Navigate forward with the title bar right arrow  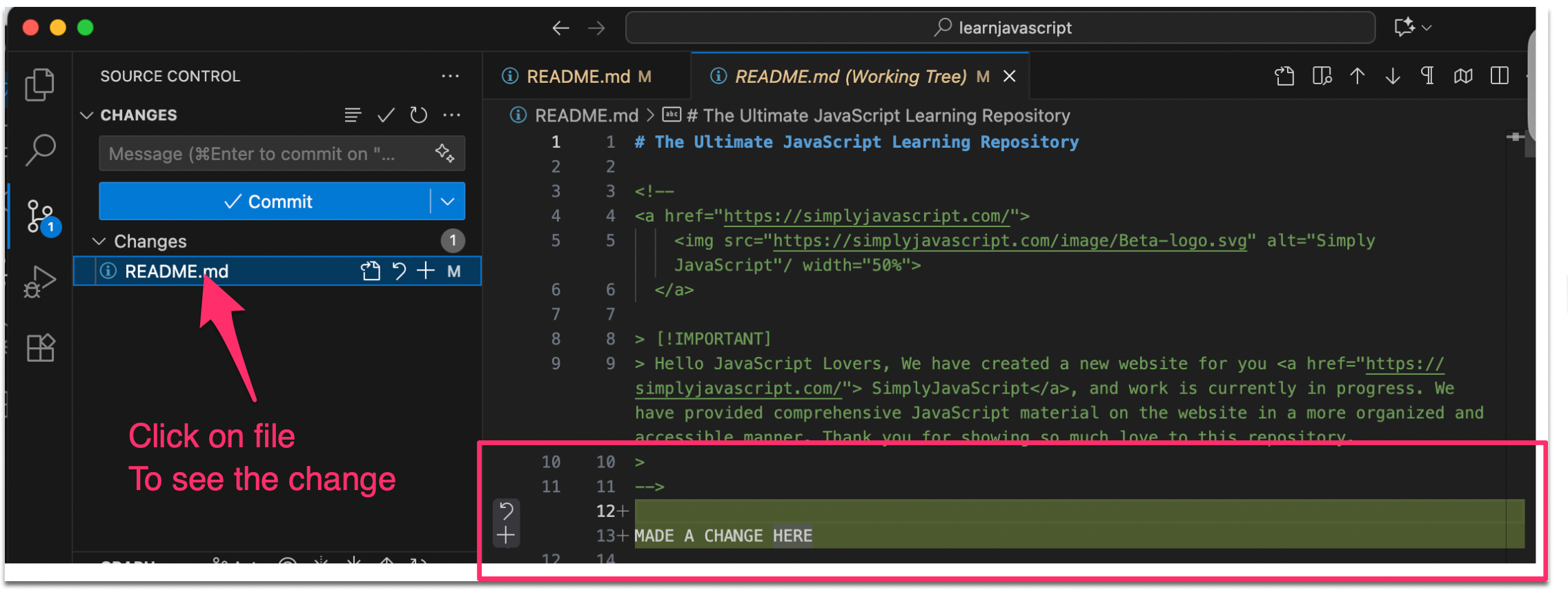tap(596, 28)
